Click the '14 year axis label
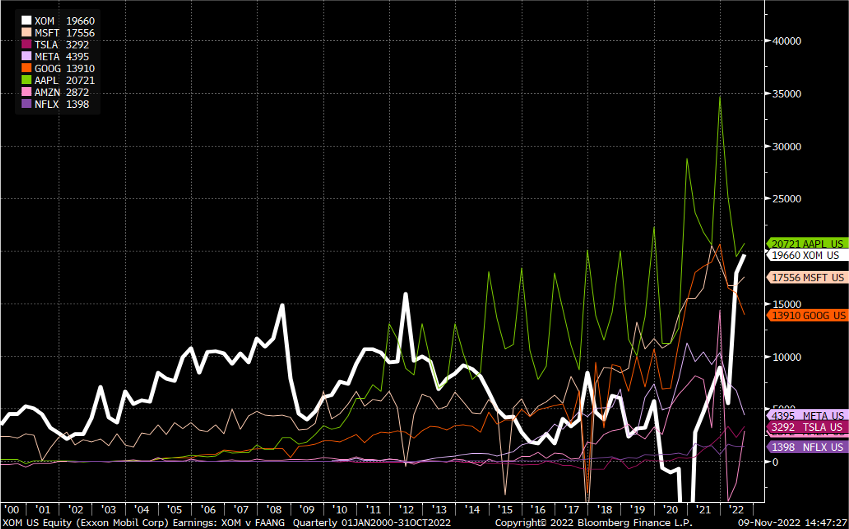849x529 pixels. 473,510
